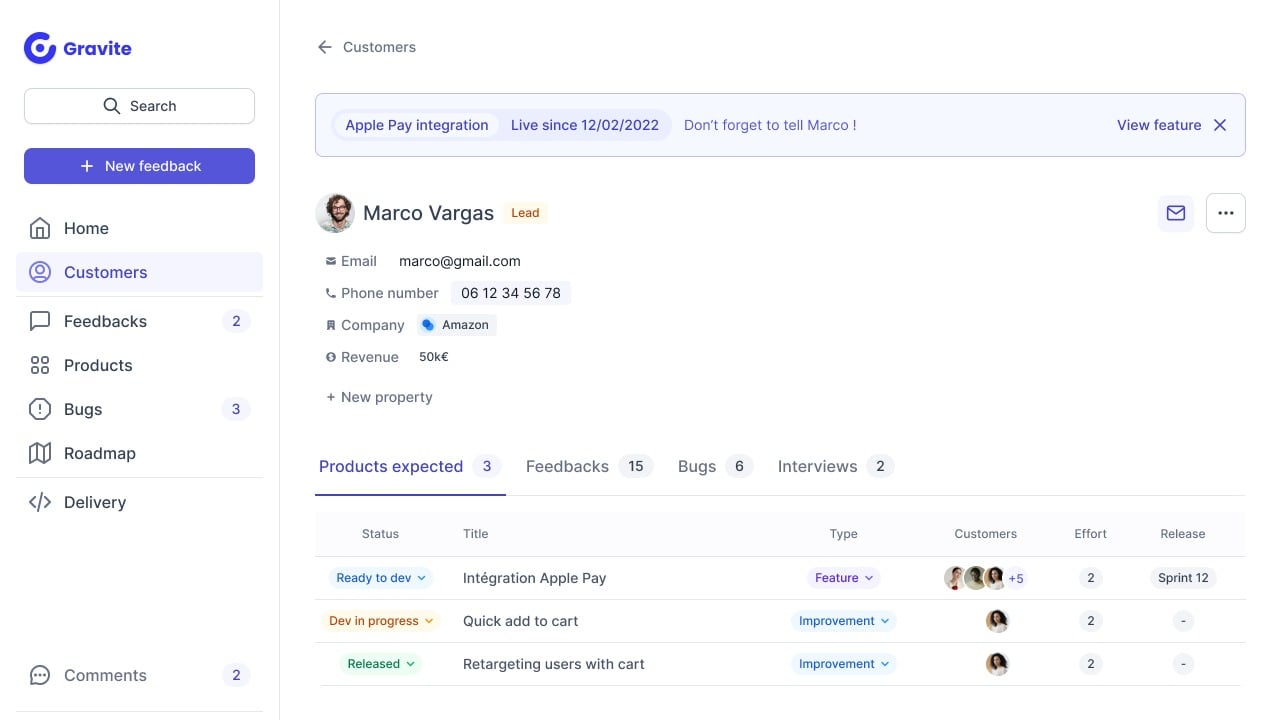Switch to the Interviews tab
1280x720 pixels.
pyautogui.click(x=817, y=466)
